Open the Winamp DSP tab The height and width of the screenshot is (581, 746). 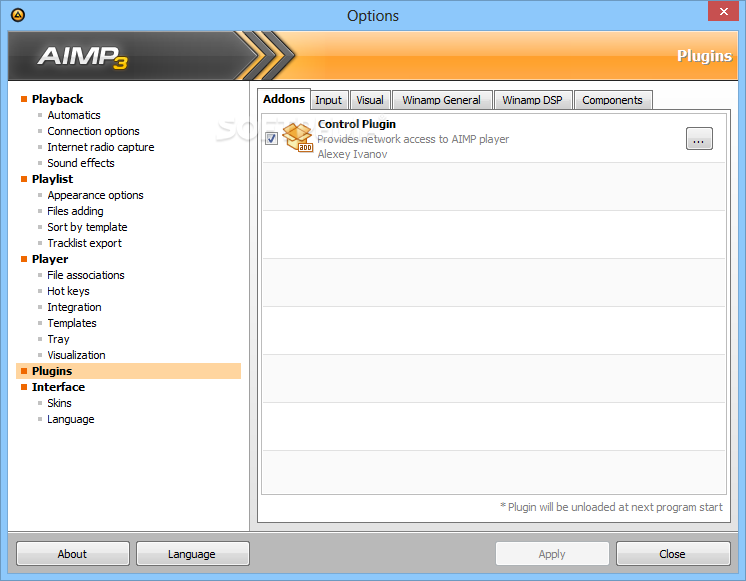coord(532,100)
